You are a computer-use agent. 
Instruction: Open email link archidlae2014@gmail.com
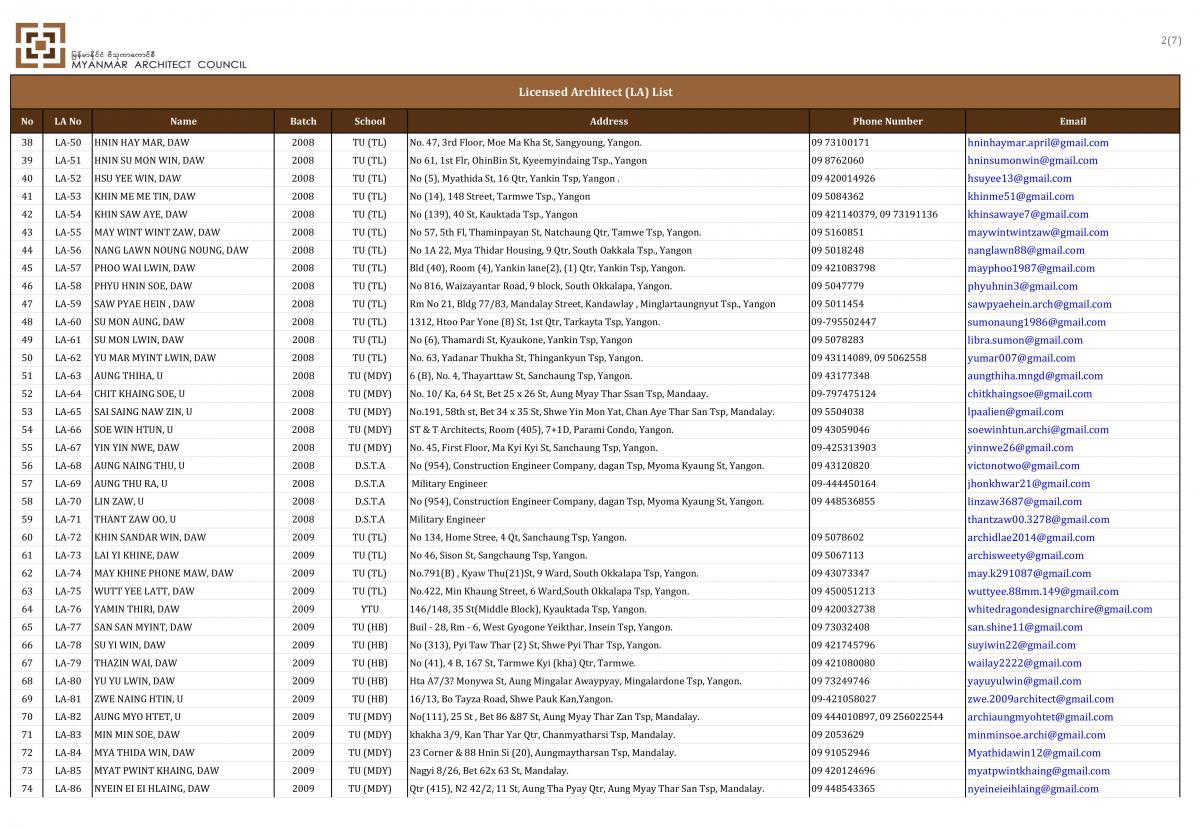click(x=1031, y=538)
